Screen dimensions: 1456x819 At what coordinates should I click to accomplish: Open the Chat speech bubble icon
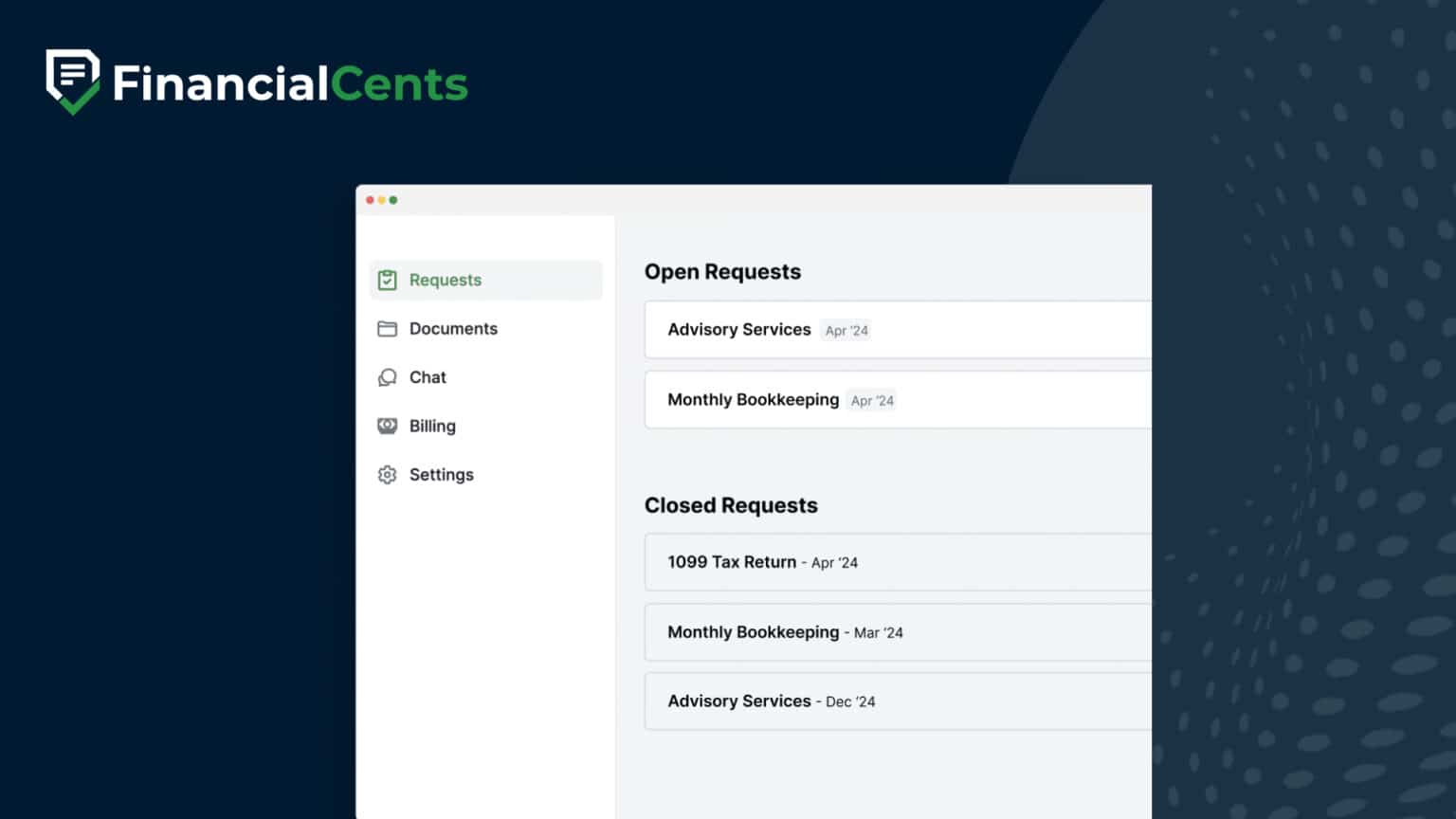click(387, 377)
